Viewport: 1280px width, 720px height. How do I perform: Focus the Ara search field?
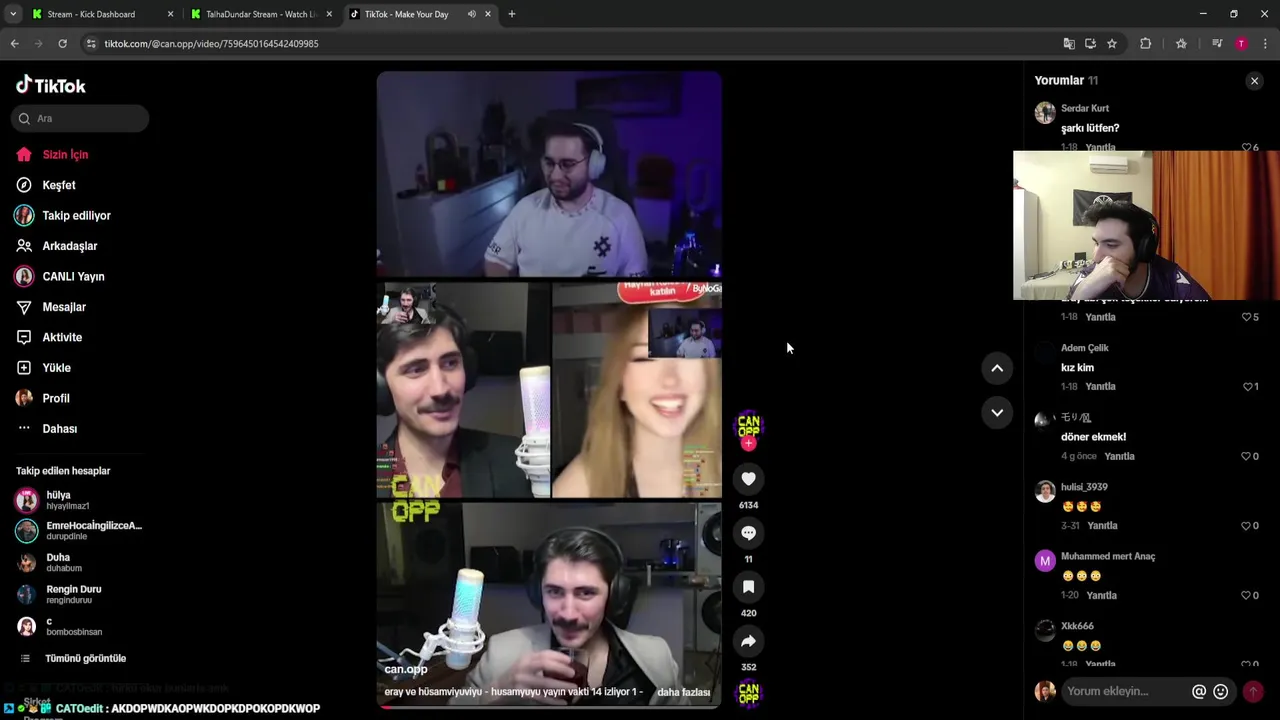[81, 118]
